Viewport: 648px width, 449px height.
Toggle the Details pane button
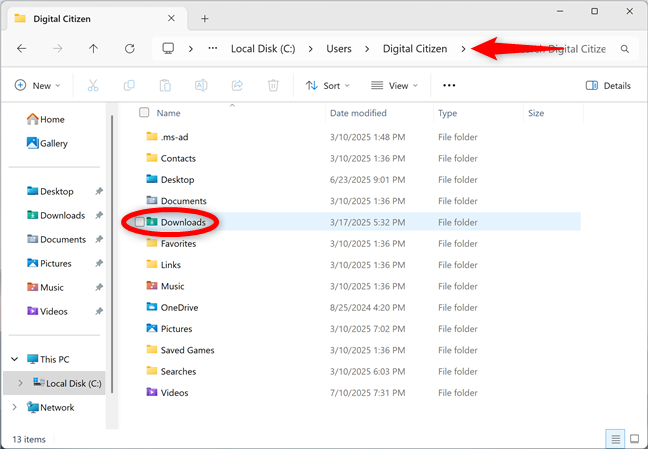point(608,86)
